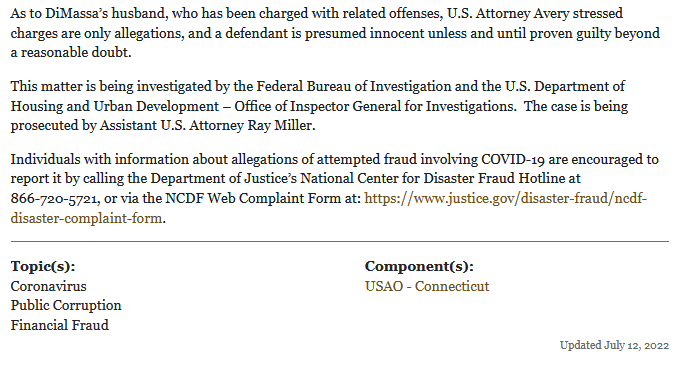Click the Updated July 12, 2022 text
683x368 pixels.
614,345
